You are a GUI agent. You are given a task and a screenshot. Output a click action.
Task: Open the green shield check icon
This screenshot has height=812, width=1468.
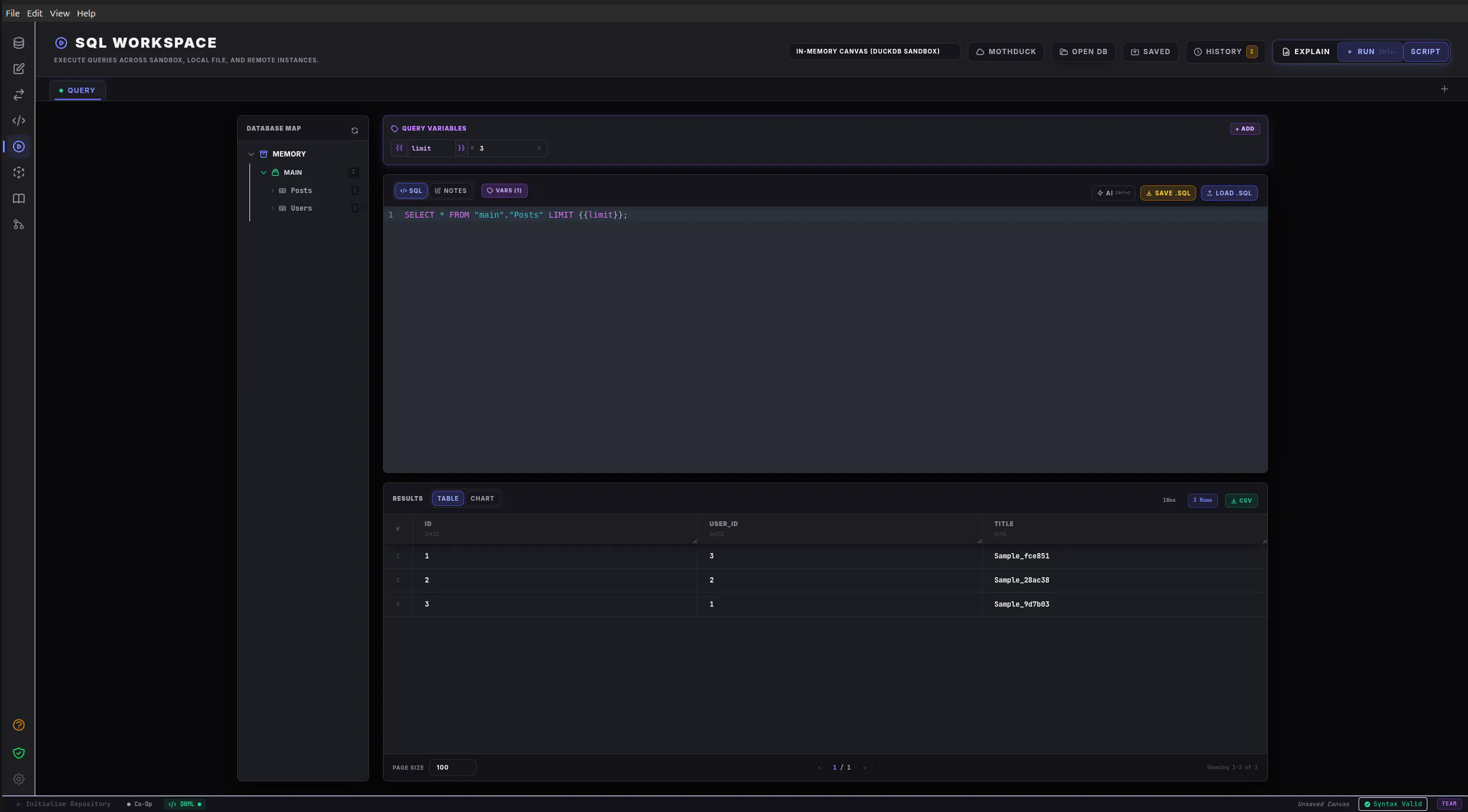(x=19, y=753)
